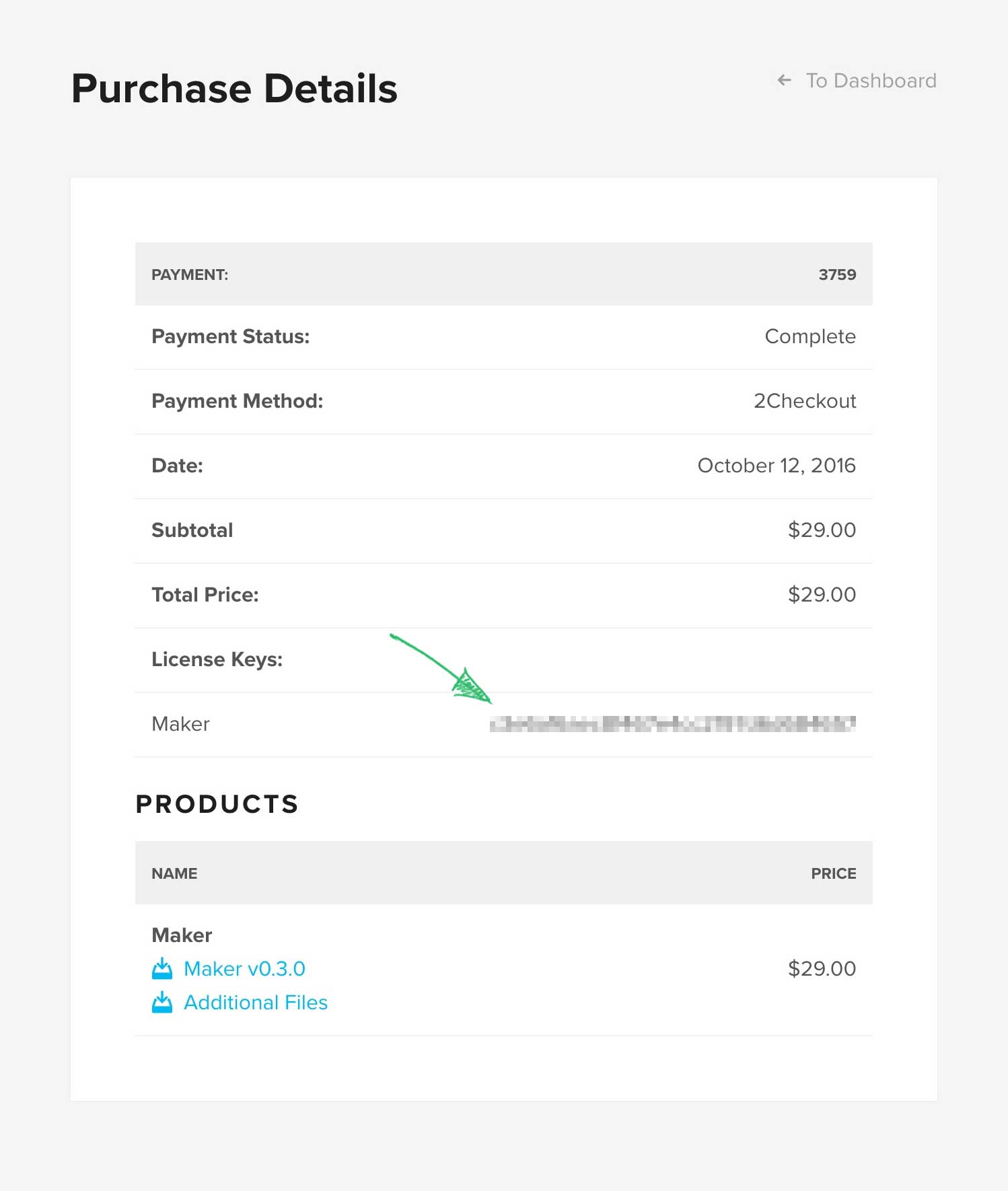Click the License Keys label
The image size is (1008, 1191).
[x=217, y=659]
